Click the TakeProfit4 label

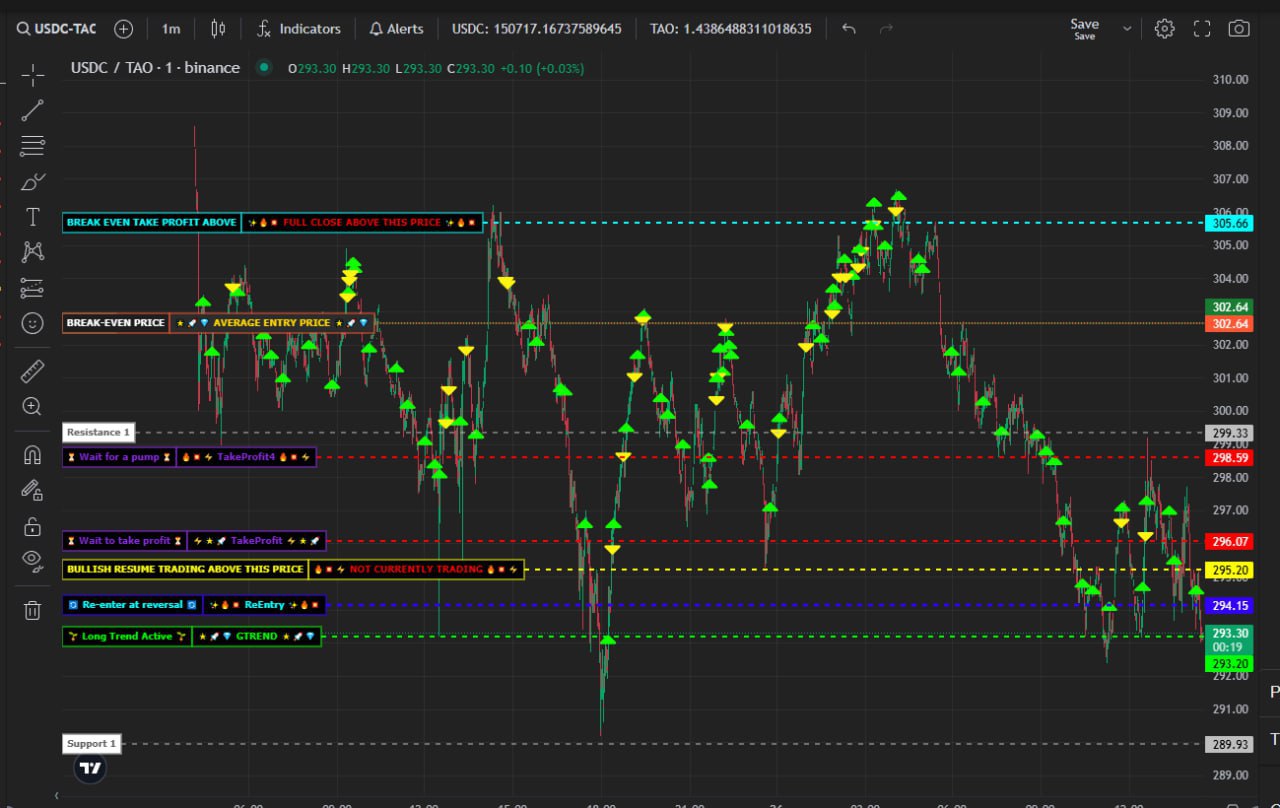246,457
